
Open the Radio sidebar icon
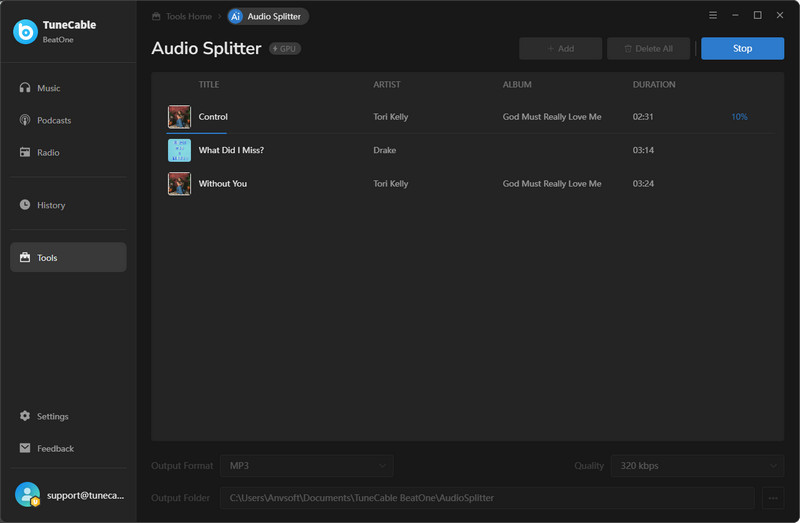(x=24, y=152)
